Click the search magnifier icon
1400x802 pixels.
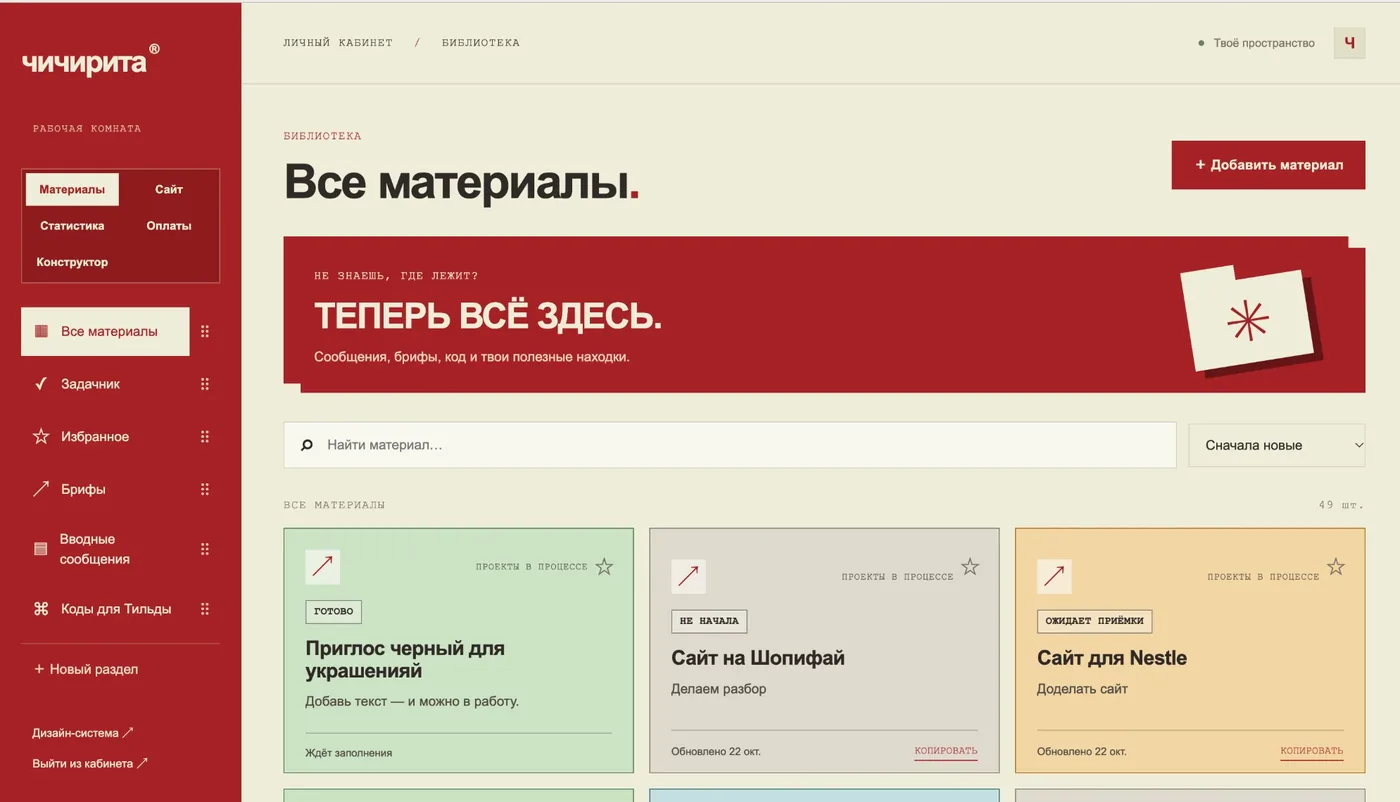pos(307,445)
